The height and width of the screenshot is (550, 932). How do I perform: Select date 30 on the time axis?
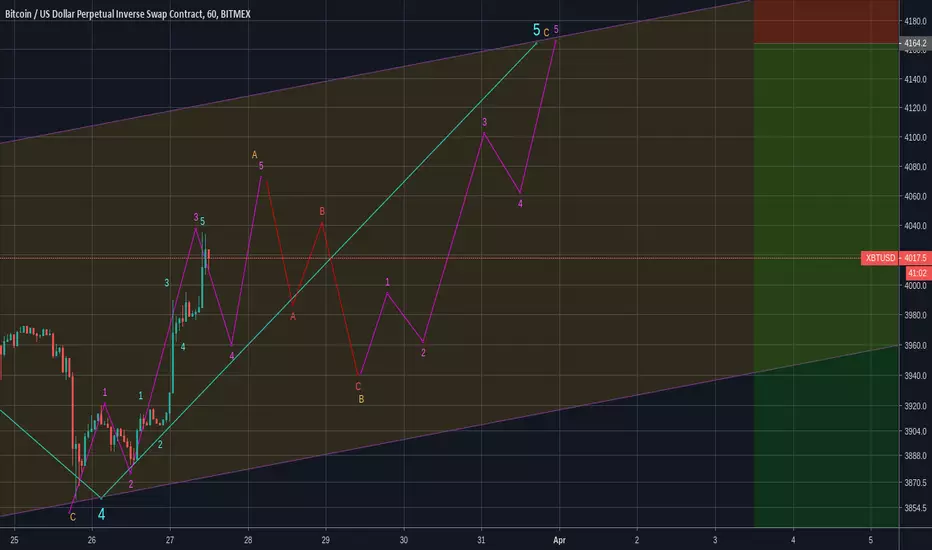click(x=404, y=540)
